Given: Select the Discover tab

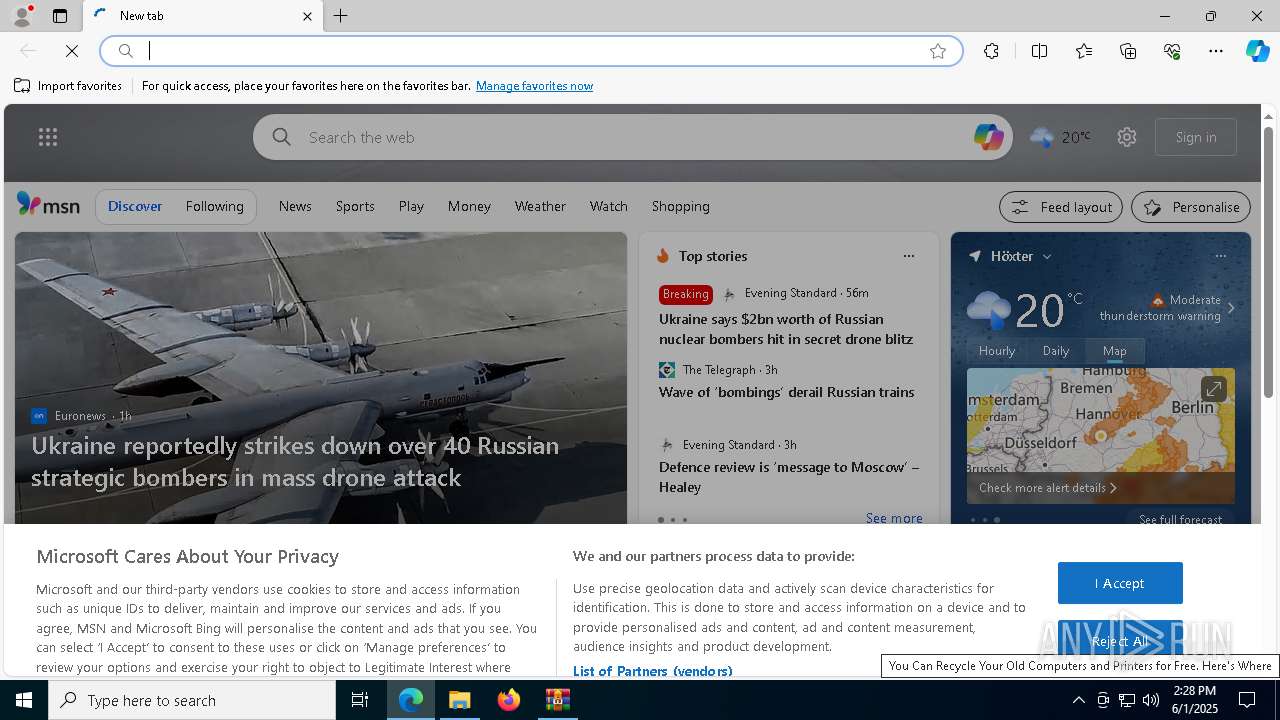Looking at the screenshot, I should click(135, 206).
